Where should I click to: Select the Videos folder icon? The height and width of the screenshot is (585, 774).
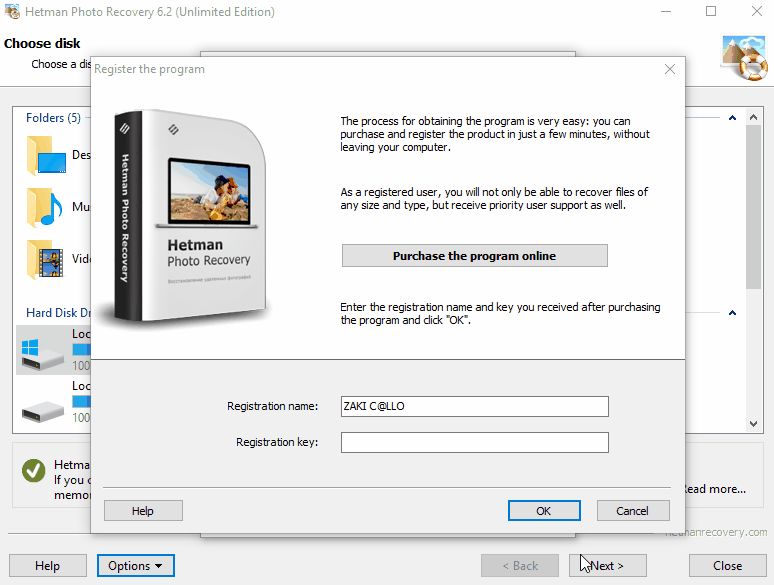[x=45, y=259]
